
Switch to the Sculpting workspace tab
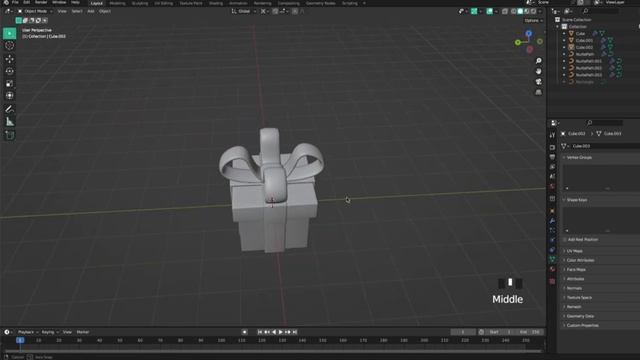[x=140, y=3]
